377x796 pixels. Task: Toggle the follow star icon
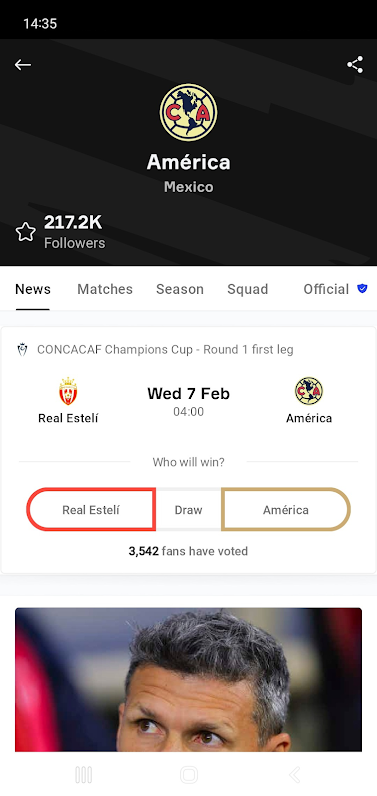(x=25, y=232)
